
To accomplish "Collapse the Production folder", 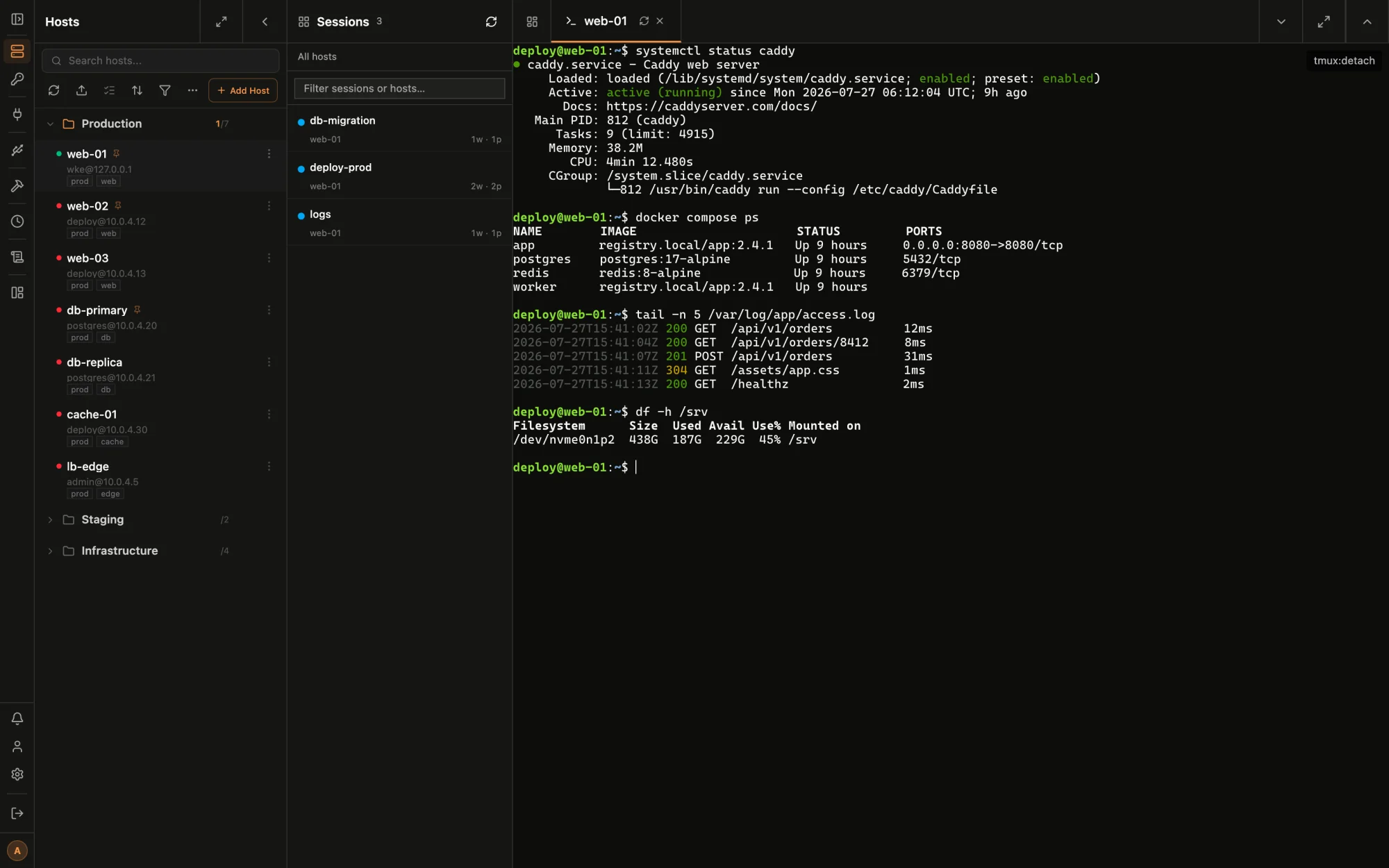I will [50, 124].
